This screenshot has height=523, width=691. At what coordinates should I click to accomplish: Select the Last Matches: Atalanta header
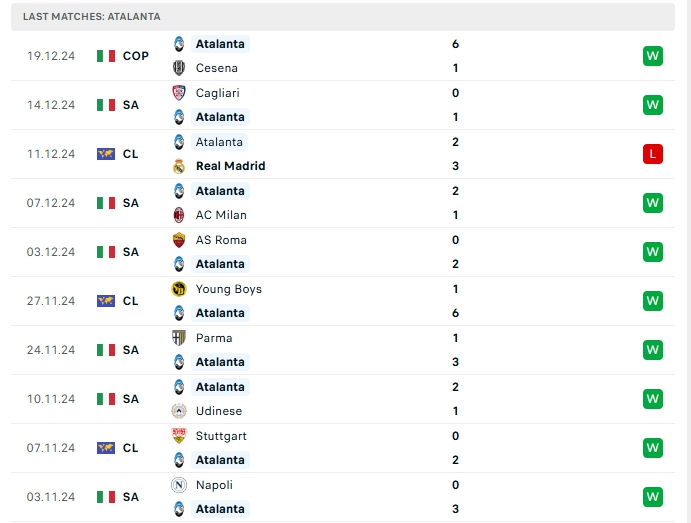91,17
